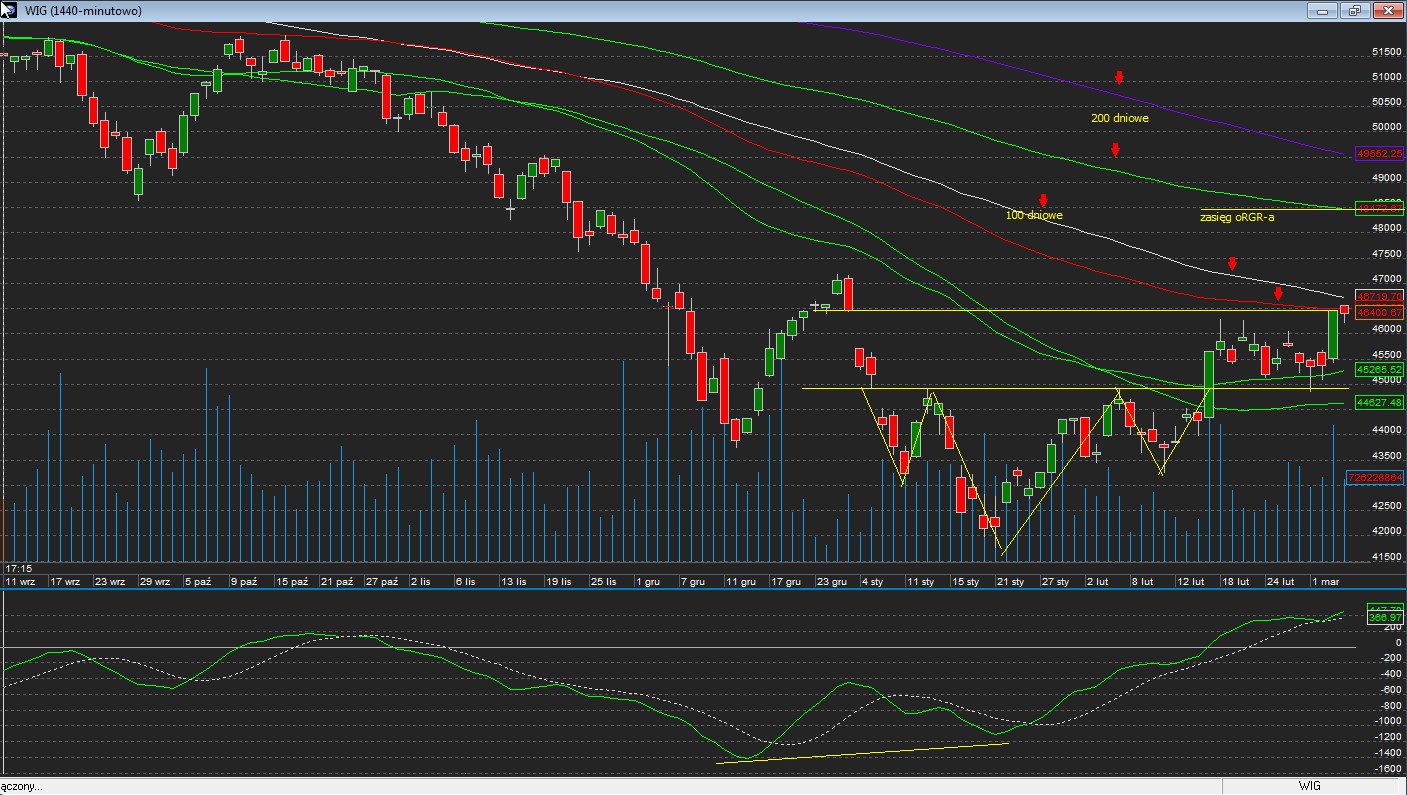Select the "zasięg oRGR-a" text annotation
This screenshot has width=1407, height=795.
tap(1237, 215)
